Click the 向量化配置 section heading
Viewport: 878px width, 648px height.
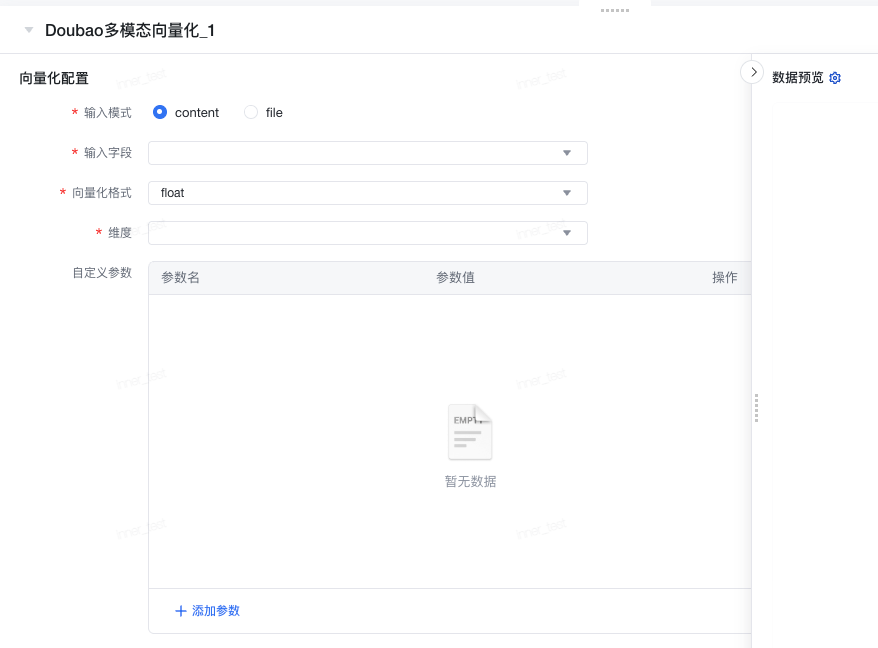(54, 78)
